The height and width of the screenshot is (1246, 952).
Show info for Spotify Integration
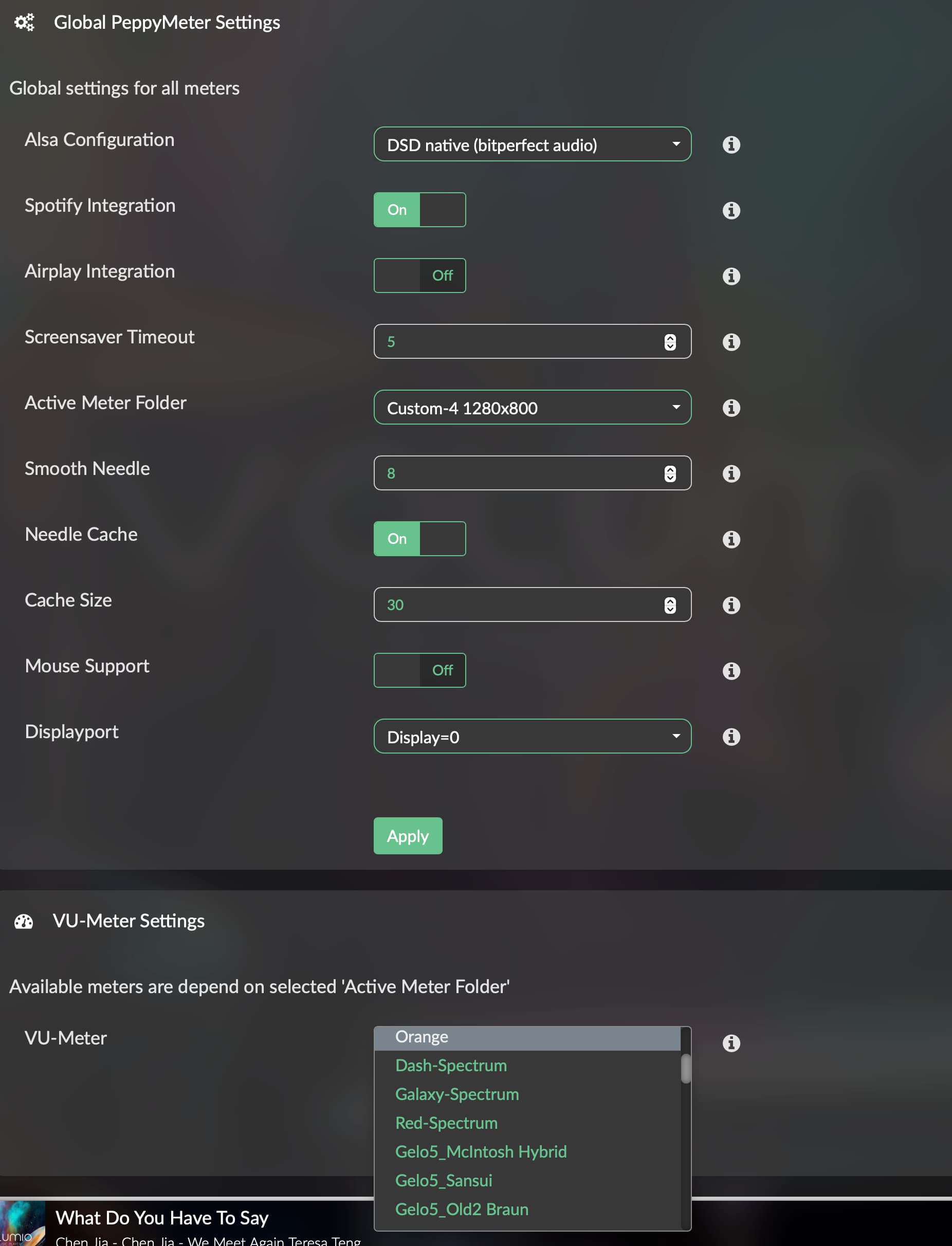[731, 210]
